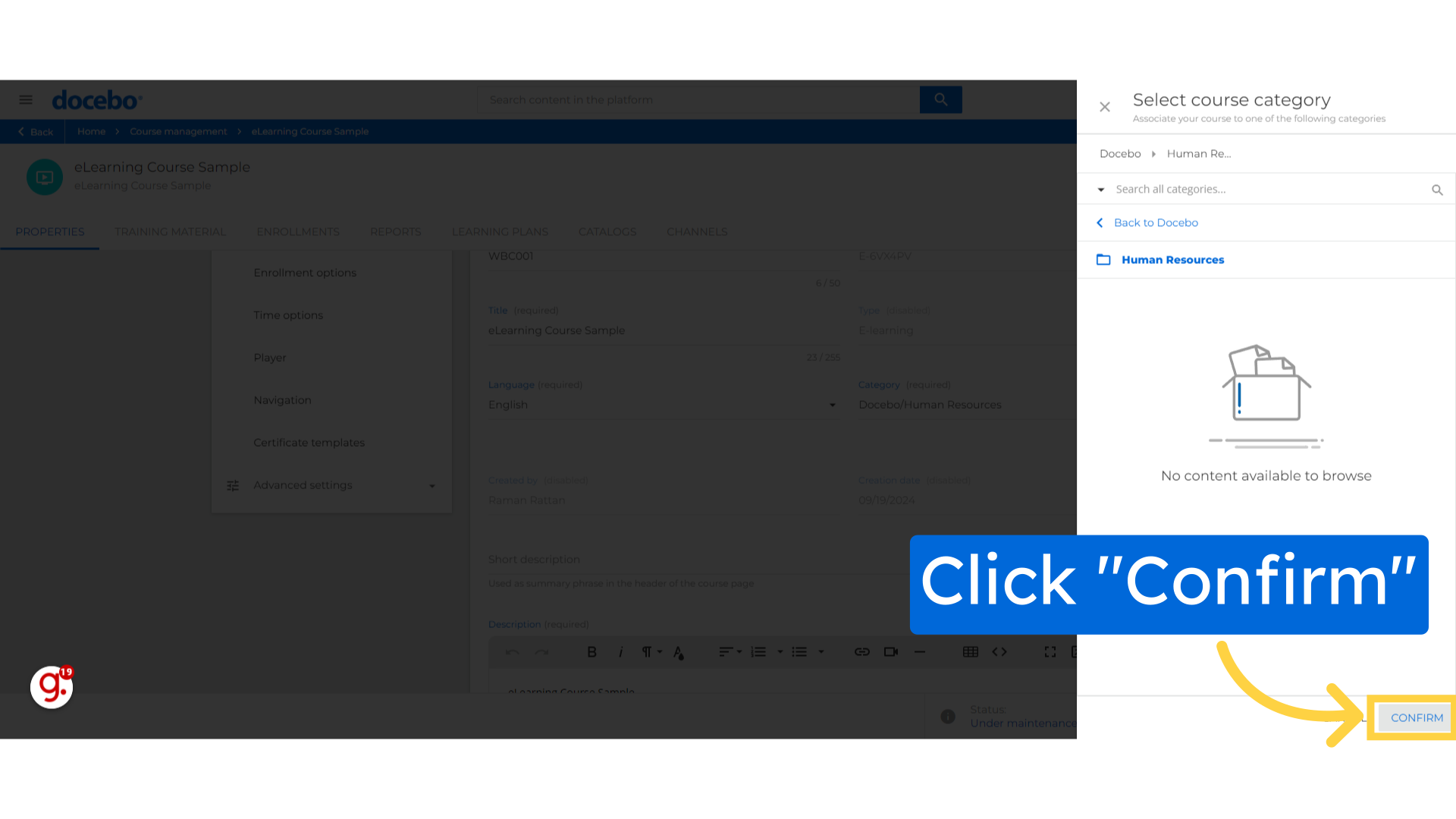Click the Docebo home logo icon

96,99
